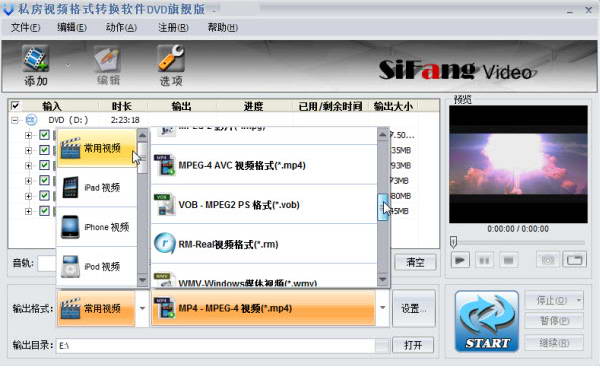Viewport: 600px width, 369px height.
Task: Toggle the select-all checkbox in list header
Action: (15, 106)
